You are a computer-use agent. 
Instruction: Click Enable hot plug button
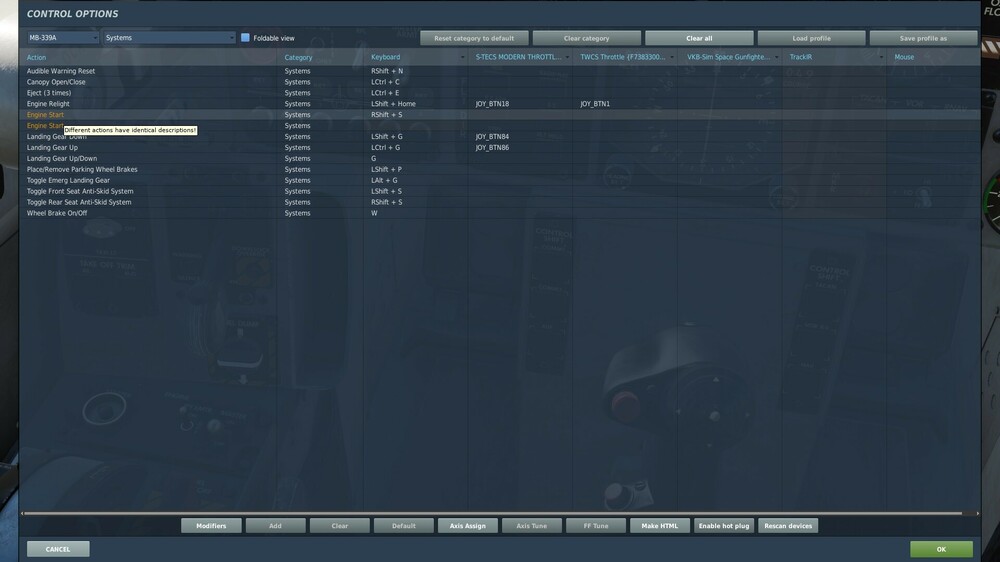pyautogui.click(x=724, y=526)
